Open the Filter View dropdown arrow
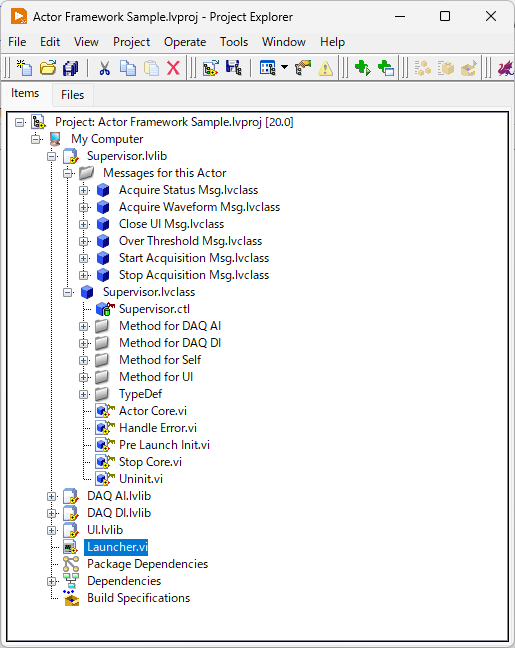The height and width of the screenshot is (648, 515). [x=284, y=67]
